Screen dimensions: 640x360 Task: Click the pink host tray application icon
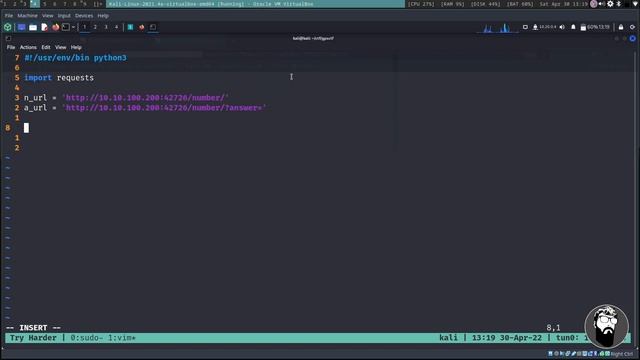coord(594,4)
